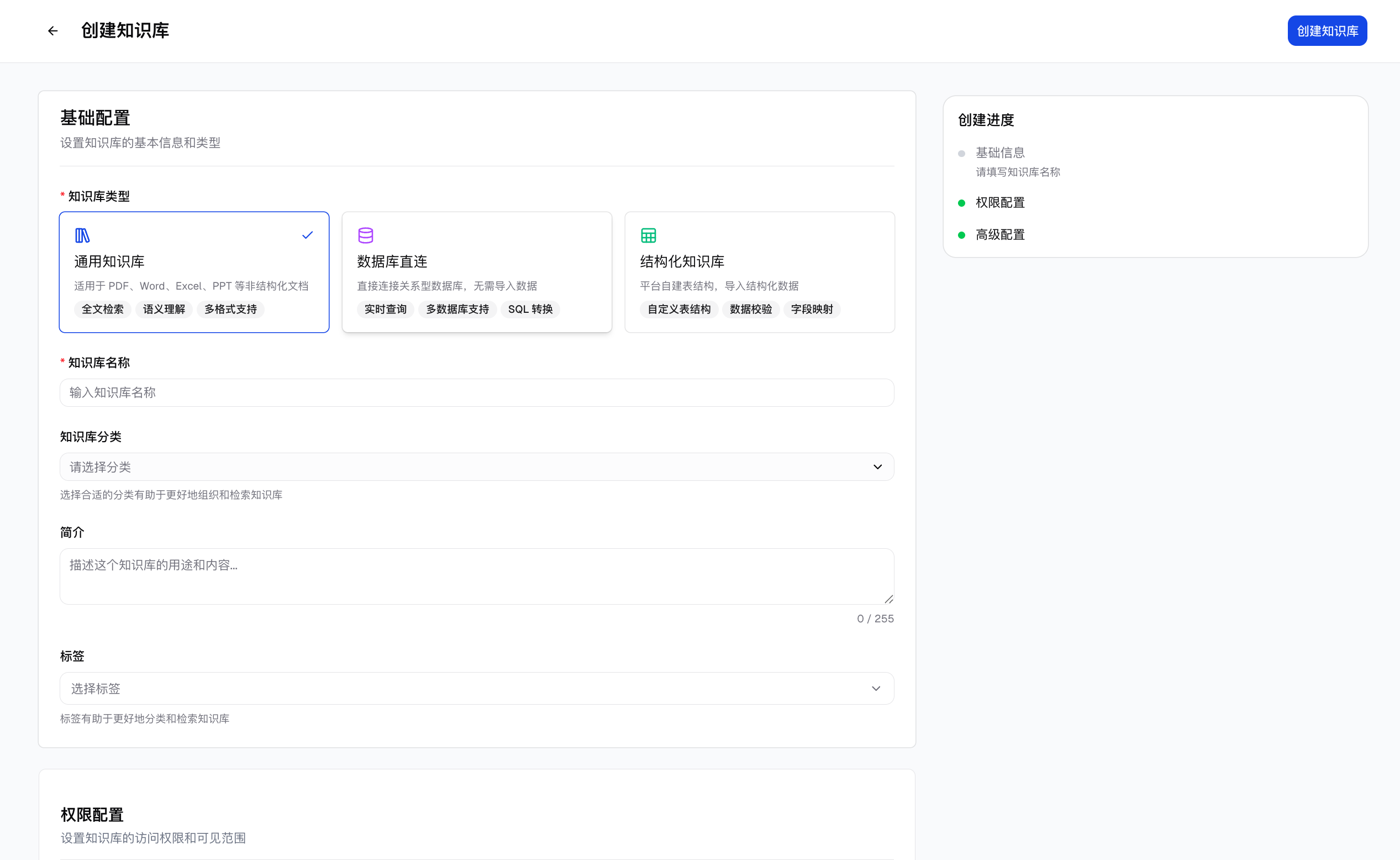The height and width of the screenshot is (860, 1400).
Task: Click the 知识库类型 field label
Action: click(99, 196)
